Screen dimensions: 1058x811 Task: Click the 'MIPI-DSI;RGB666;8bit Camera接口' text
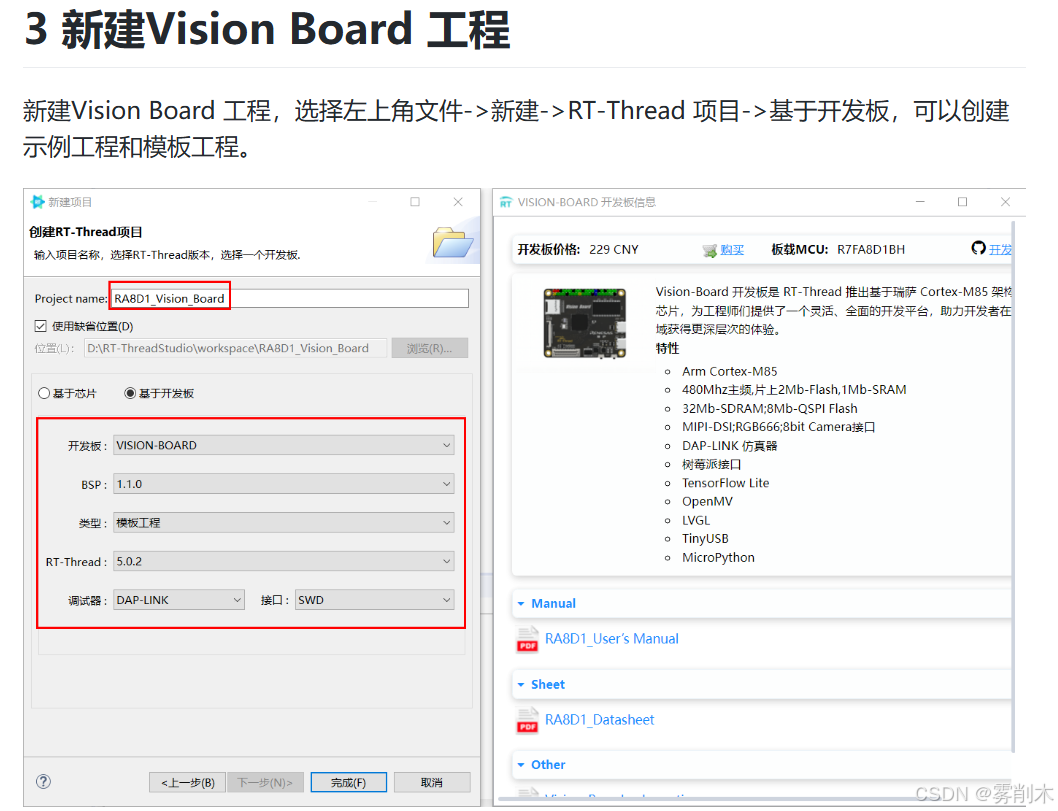pyautogui.click(x=778, y=426)
